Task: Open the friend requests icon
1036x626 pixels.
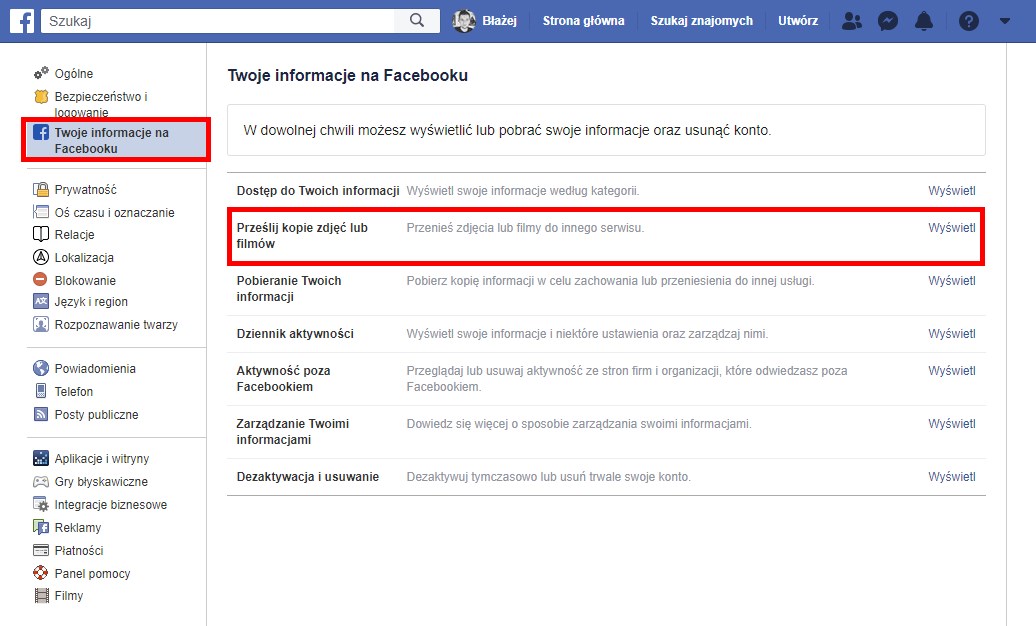Action: tap(852, 21)
